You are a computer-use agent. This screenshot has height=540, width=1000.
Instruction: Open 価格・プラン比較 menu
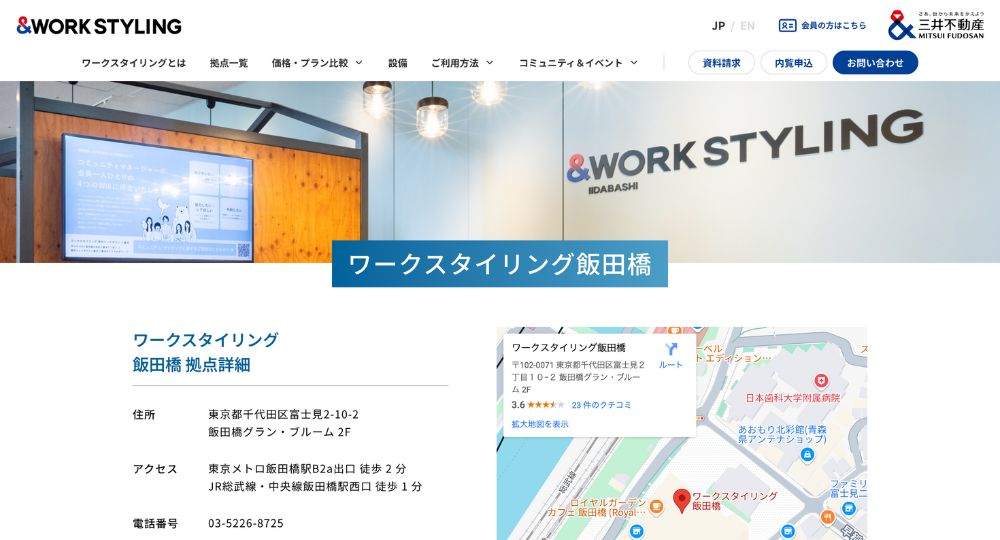point(310,63)
